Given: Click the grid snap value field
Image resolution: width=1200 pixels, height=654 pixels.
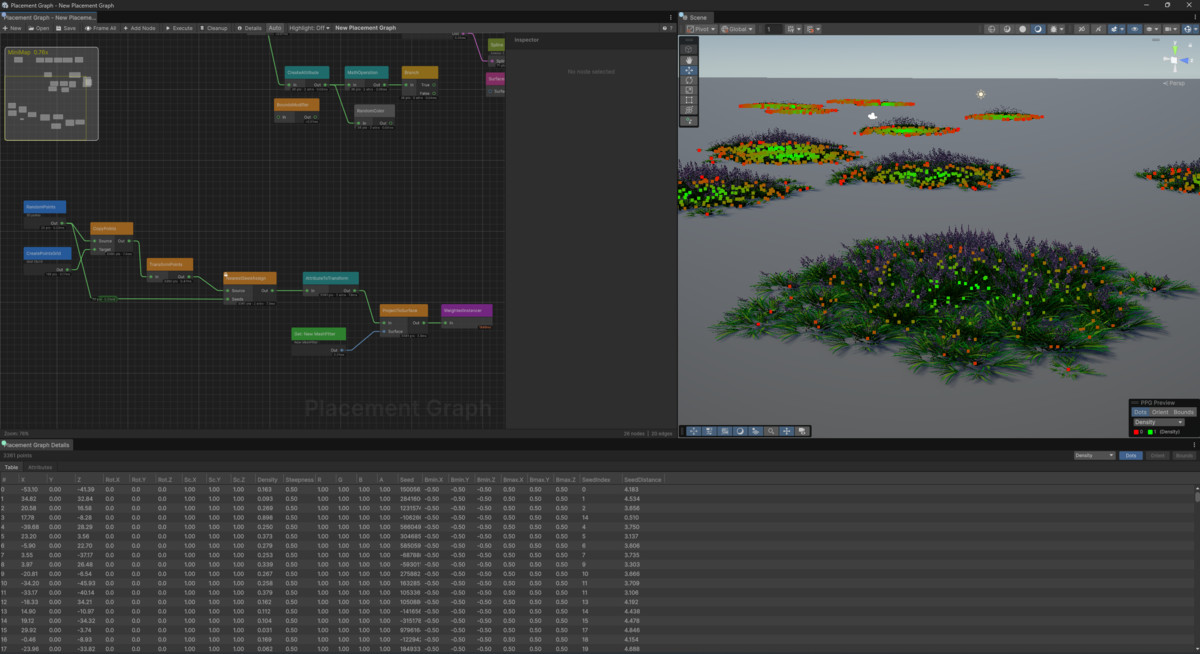Looking at the screenshot, I should click(x=773, y=29).
